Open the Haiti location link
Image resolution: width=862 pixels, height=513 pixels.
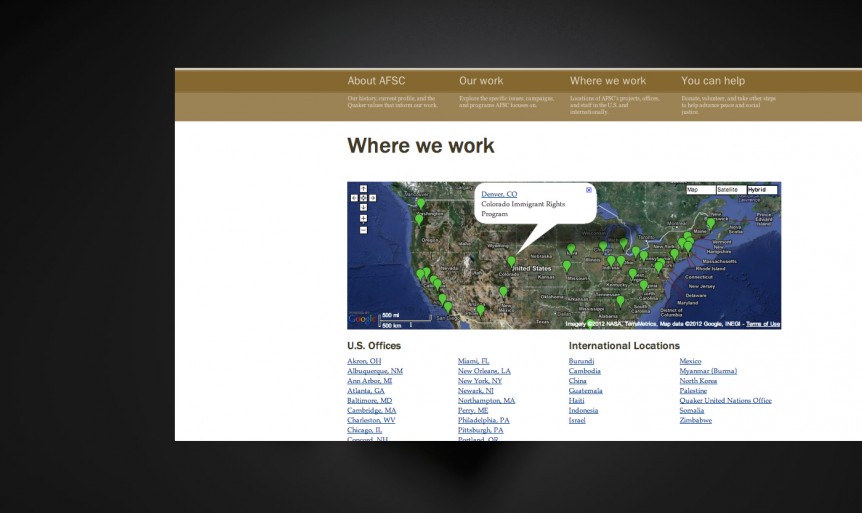click(576, 401)
